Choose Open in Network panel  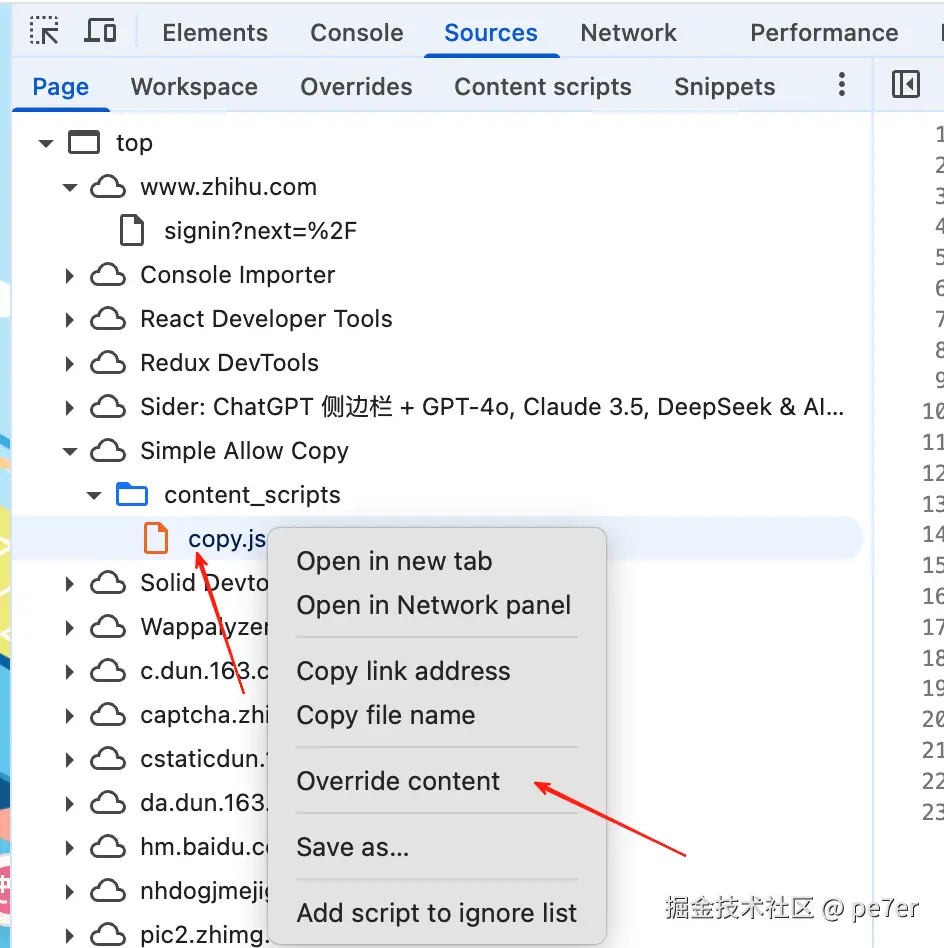point(434,605)
